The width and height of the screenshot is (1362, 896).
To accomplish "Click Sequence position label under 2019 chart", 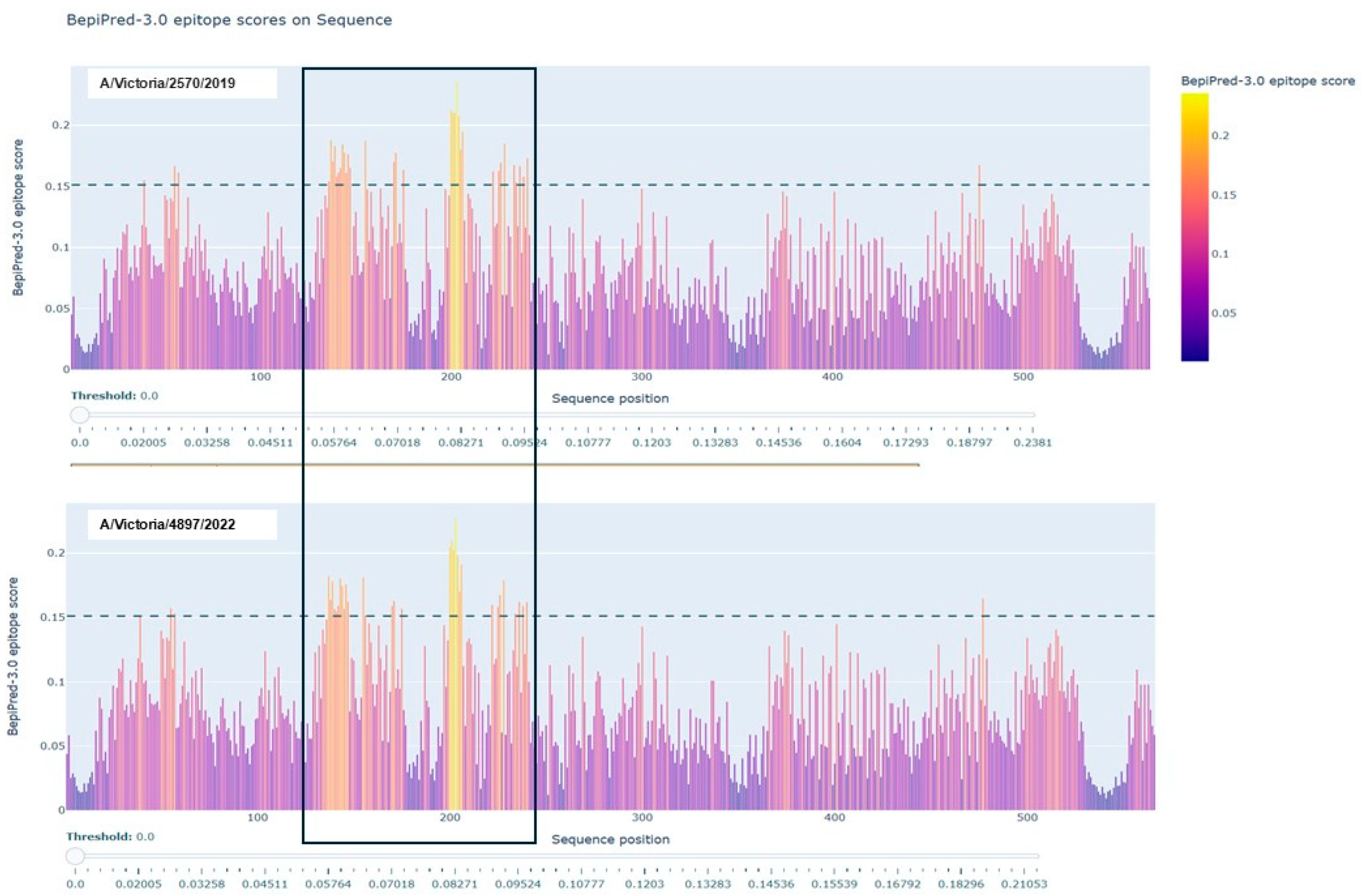I will point(610,399).
